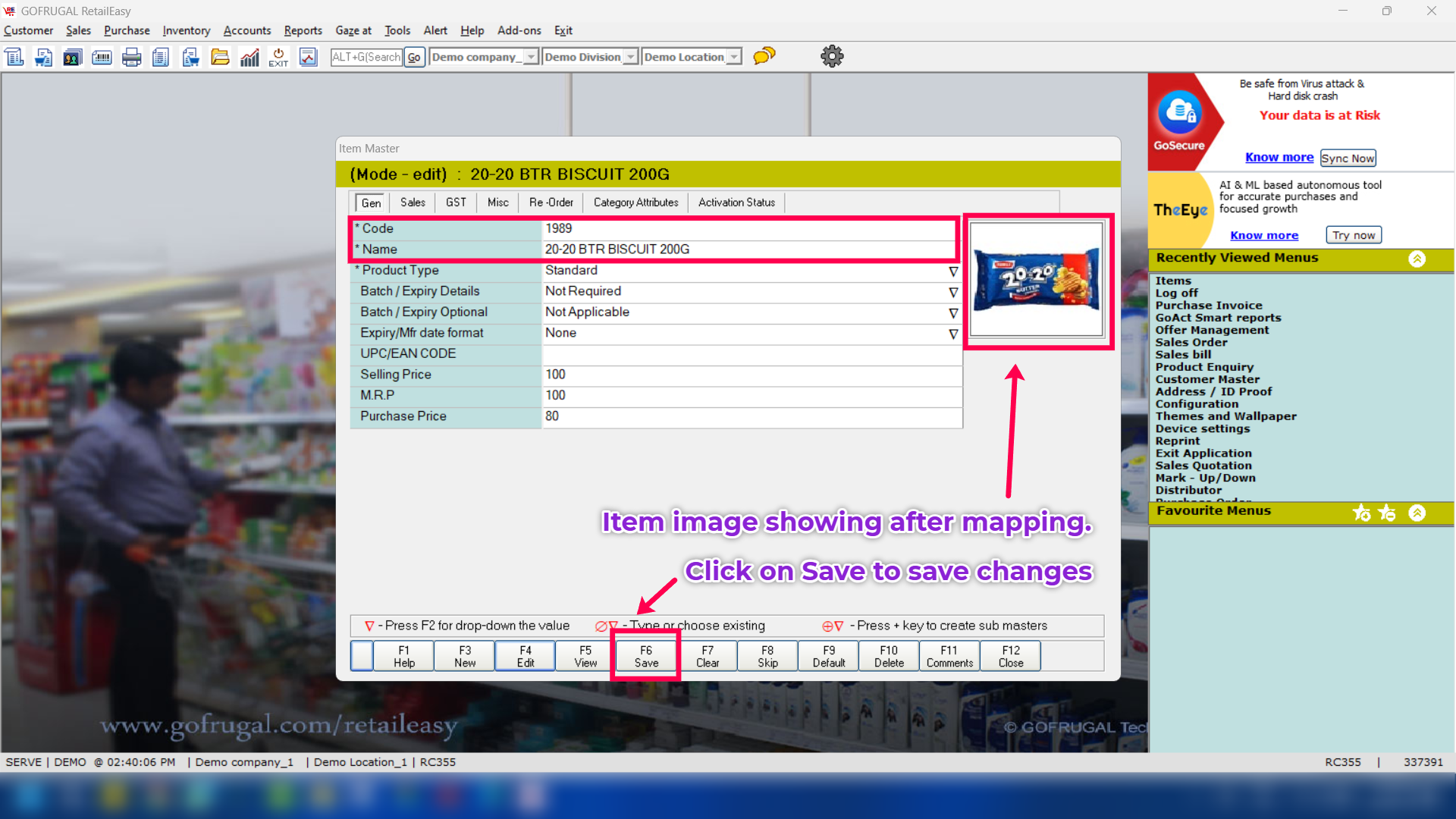
Task: Click the barcode icon in toolbar
Action: tap(102, 57)
